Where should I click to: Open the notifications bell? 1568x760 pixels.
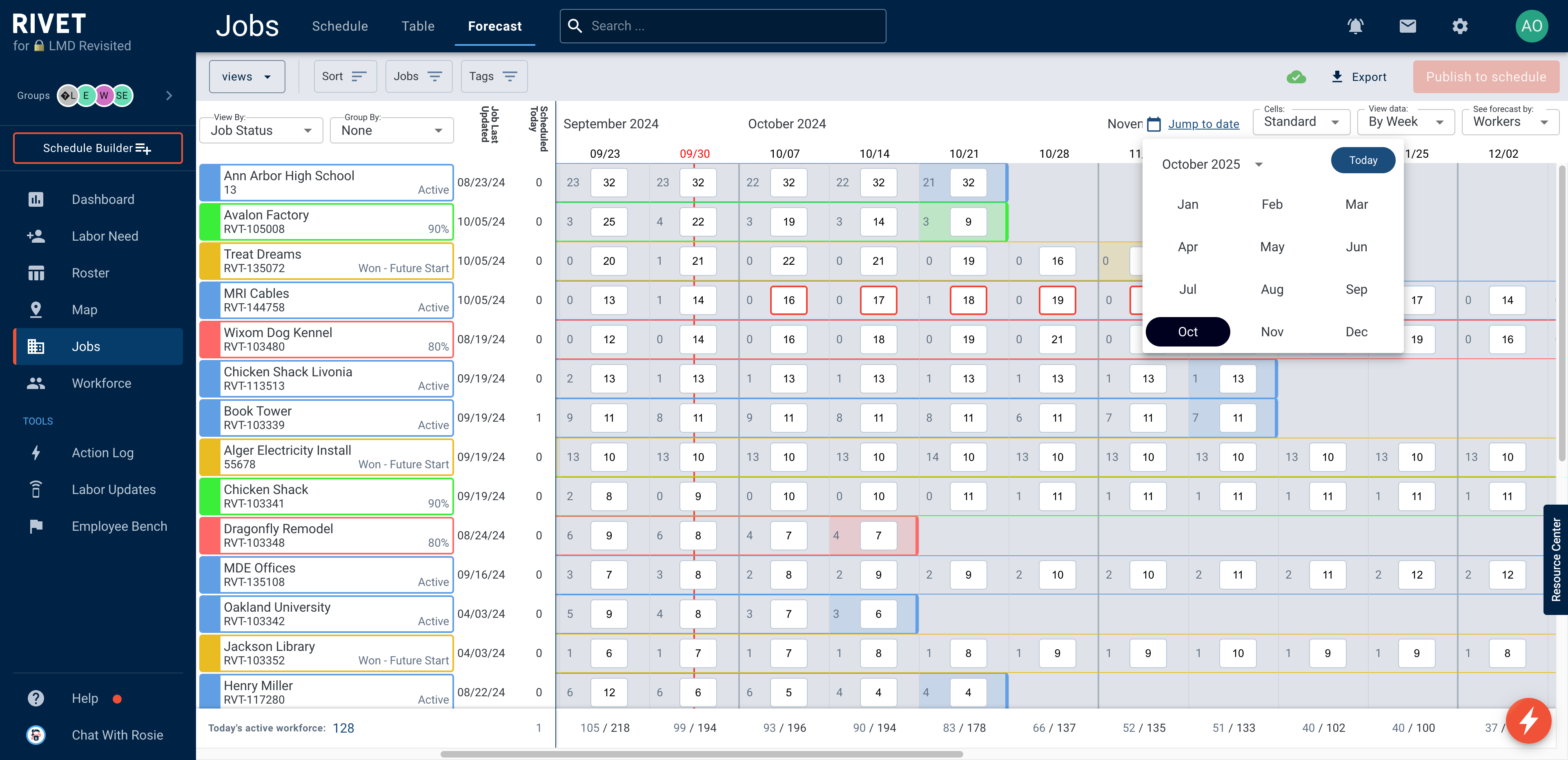pos(1355,26)
